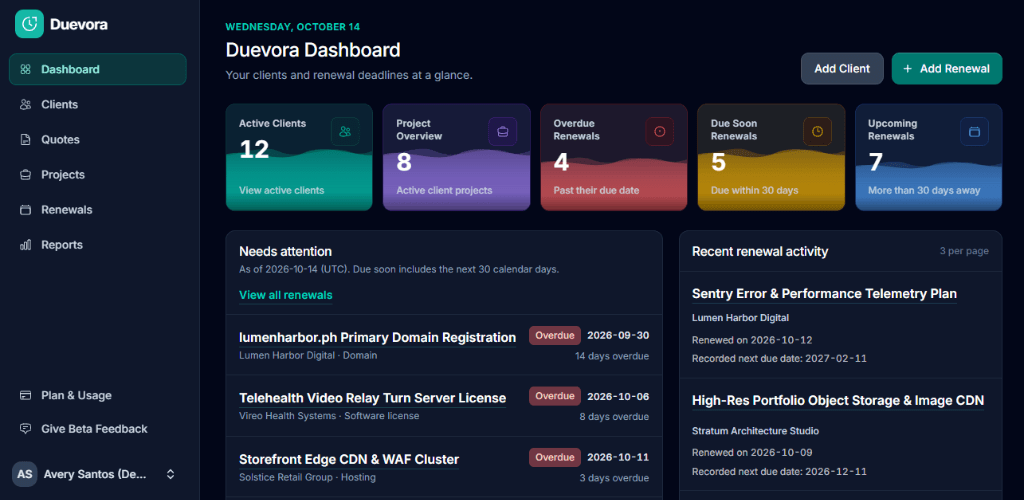Click "Renewed on 2026-10-12" text
This screenshot has width=1024, height=500.
point(752,340)
